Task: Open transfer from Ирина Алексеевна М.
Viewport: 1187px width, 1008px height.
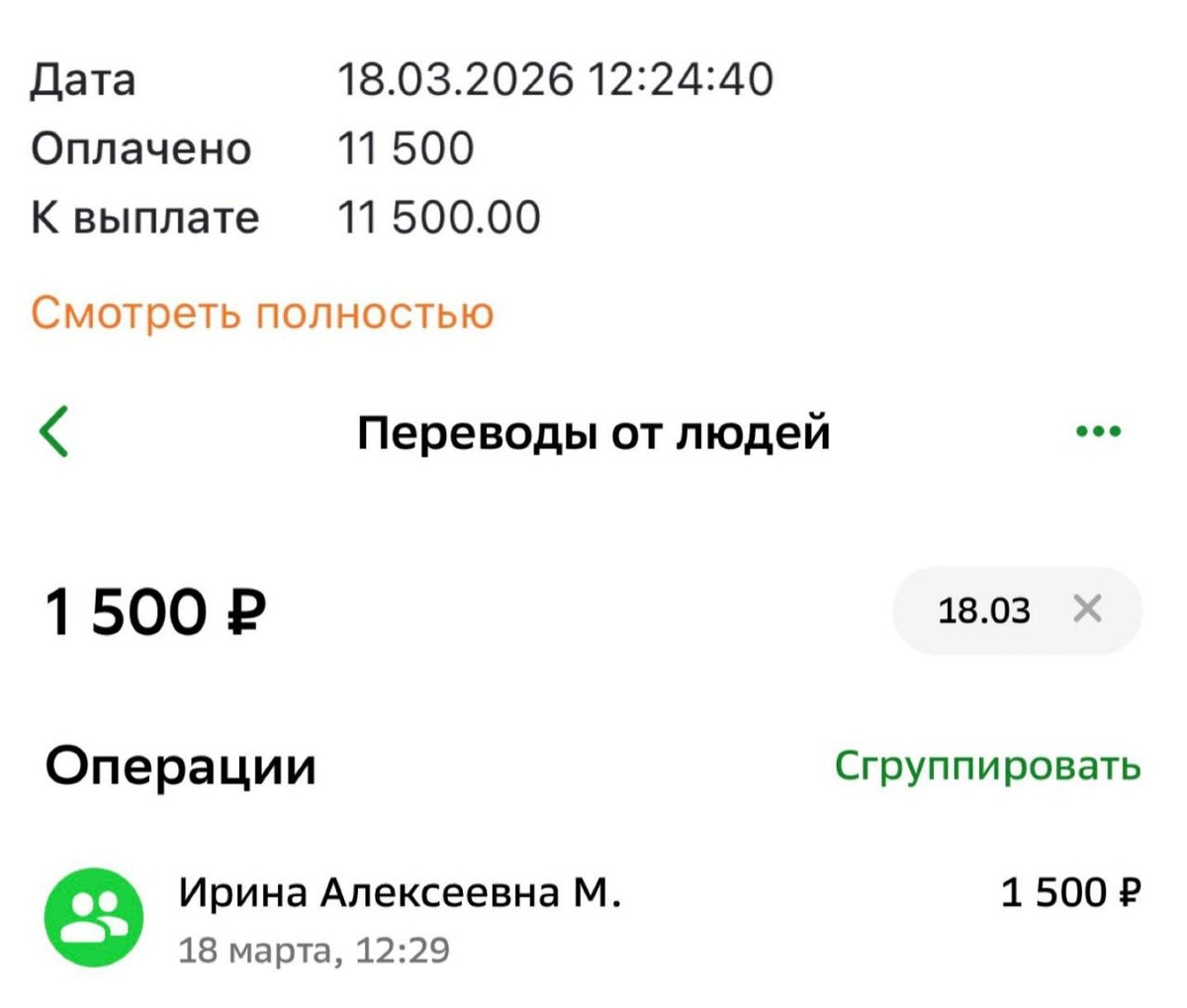Action: coord(593,919)
